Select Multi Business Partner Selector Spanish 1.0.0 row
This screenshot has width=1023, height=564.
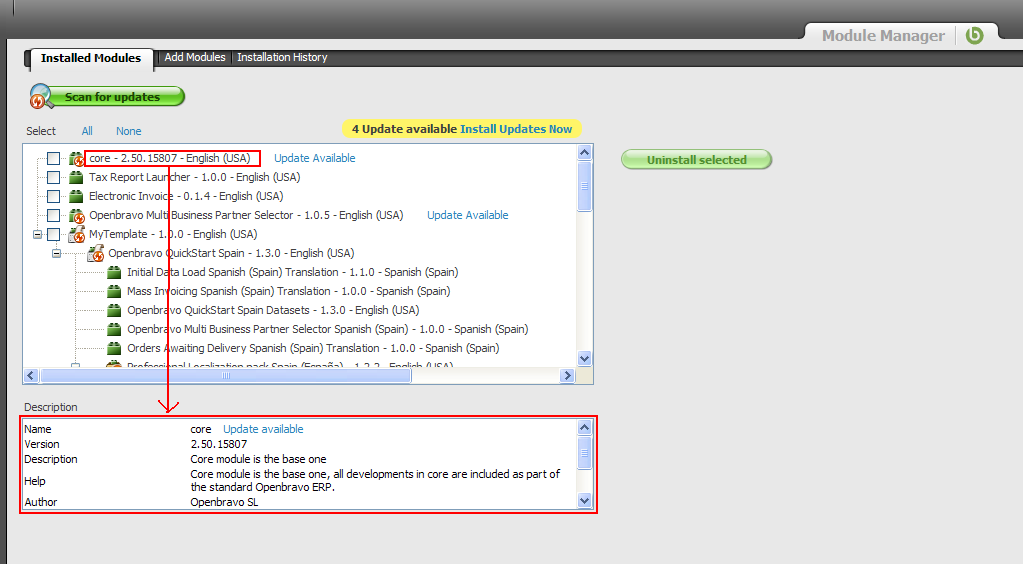[x=328, y=328]
